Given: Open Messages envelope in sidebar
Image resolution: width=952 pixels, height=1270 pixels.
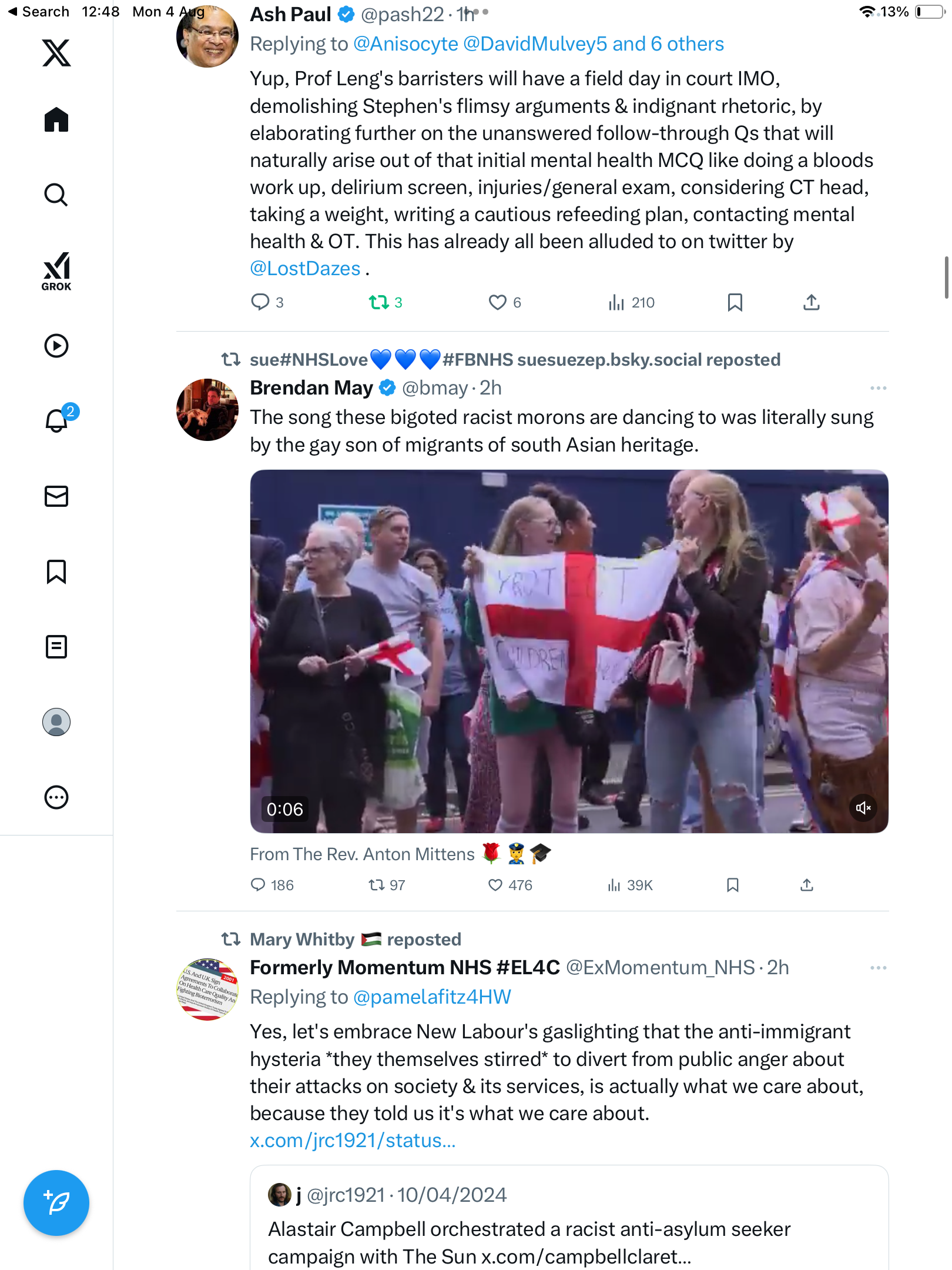Looking at the screenshot, I should tap(56, 496).
